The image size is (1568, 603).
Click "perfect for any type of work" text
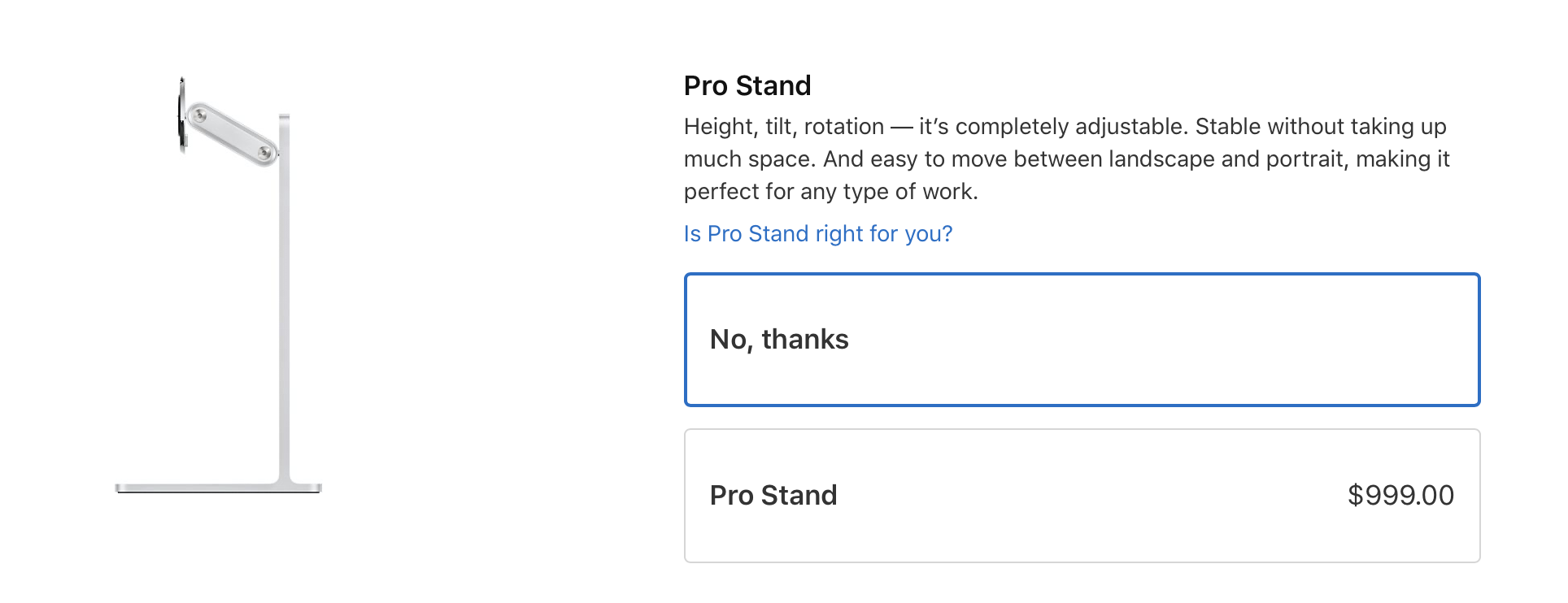(x=830, y=192)
